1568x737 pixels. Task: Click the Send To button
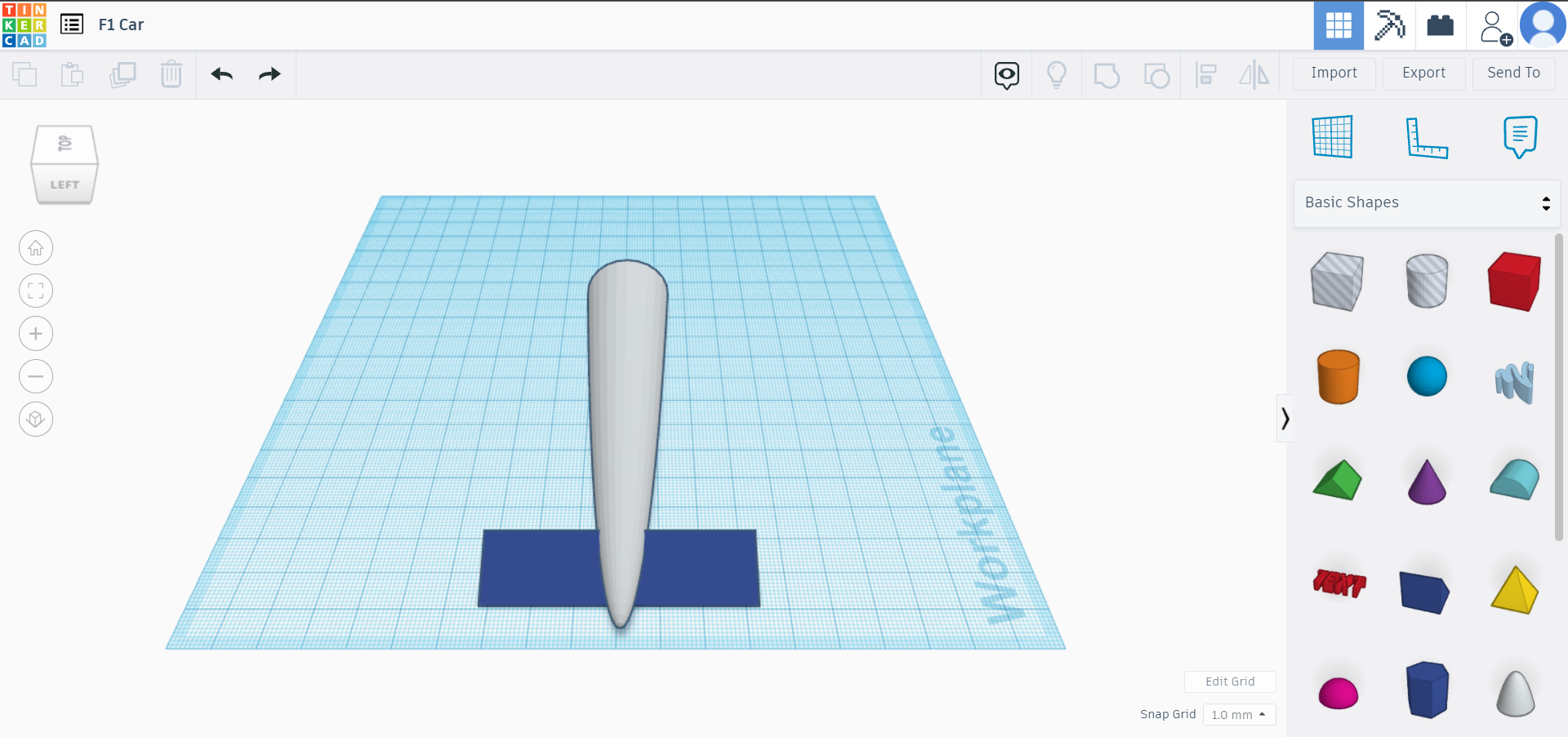tap(1514, 73)
